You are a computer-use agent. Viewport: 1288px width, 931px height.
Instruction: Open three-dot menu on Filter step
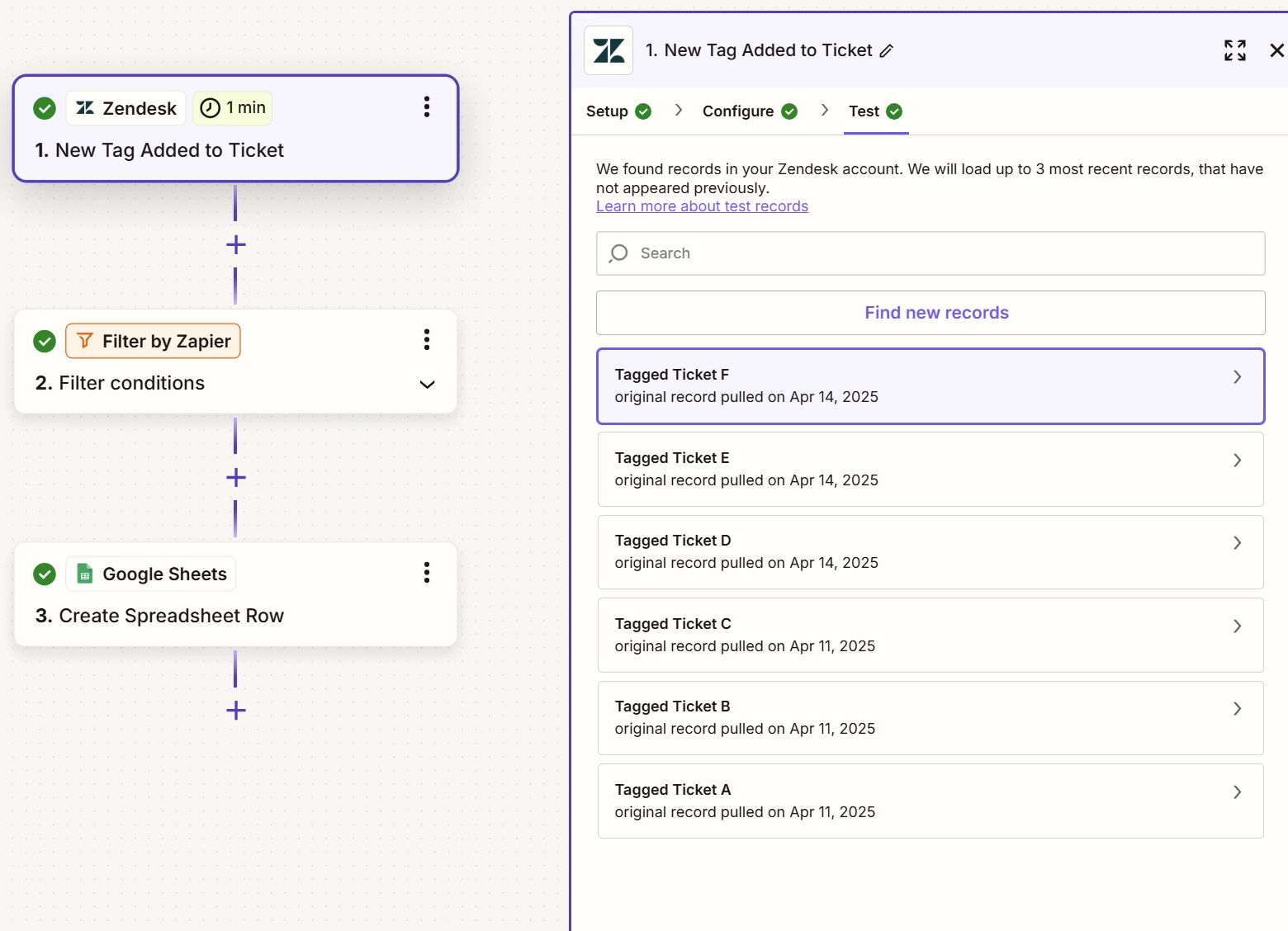point(427,340)
